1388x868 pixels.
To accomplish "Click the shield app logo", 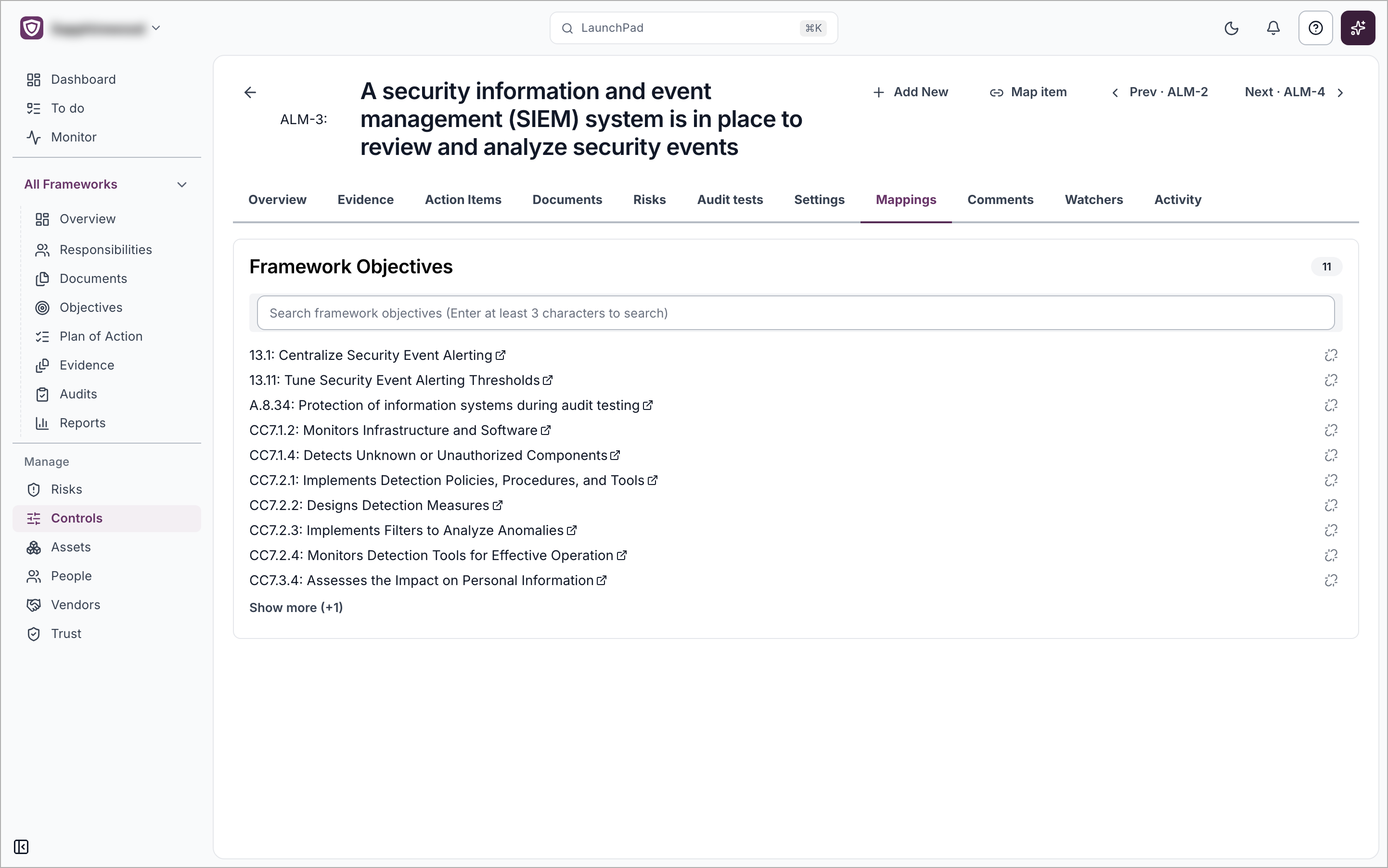I will tap(32, 27).
